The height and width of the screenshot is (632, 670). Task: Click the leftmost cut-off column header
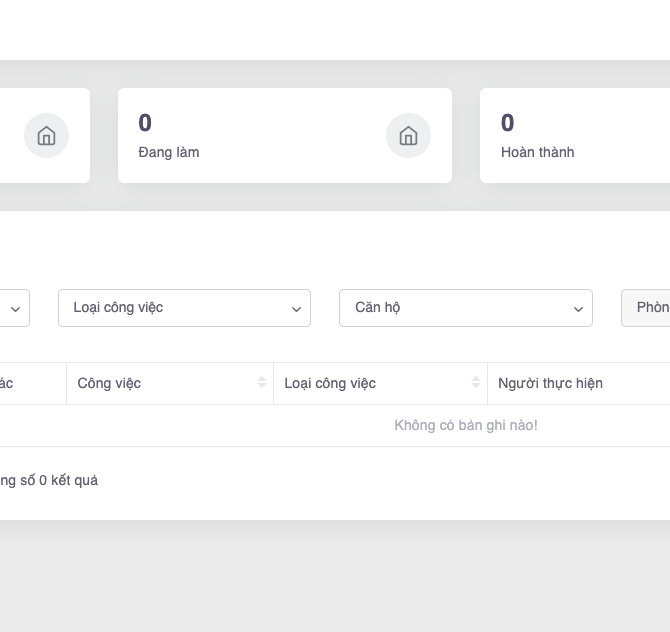[8, 383]
